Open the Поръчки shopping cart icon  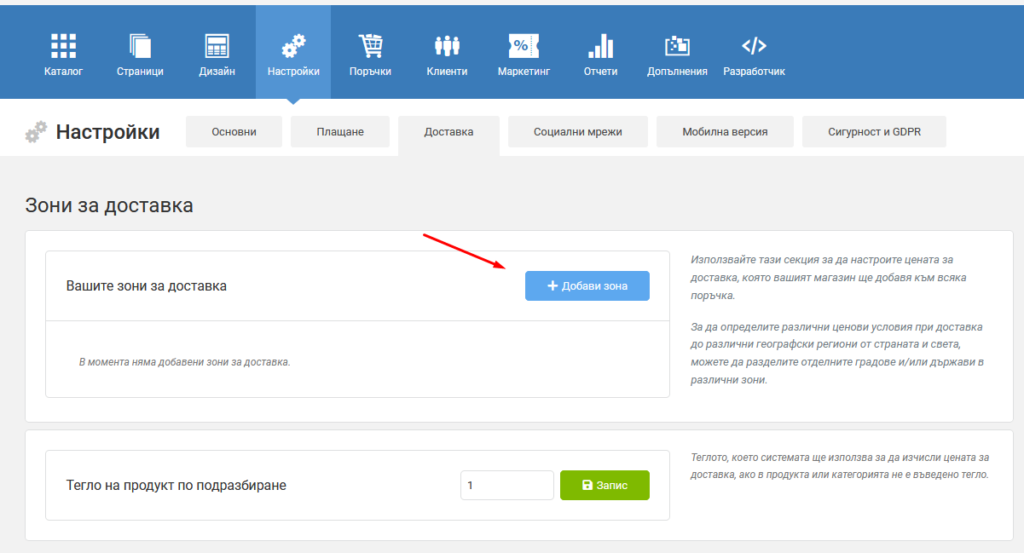[370, 46]
